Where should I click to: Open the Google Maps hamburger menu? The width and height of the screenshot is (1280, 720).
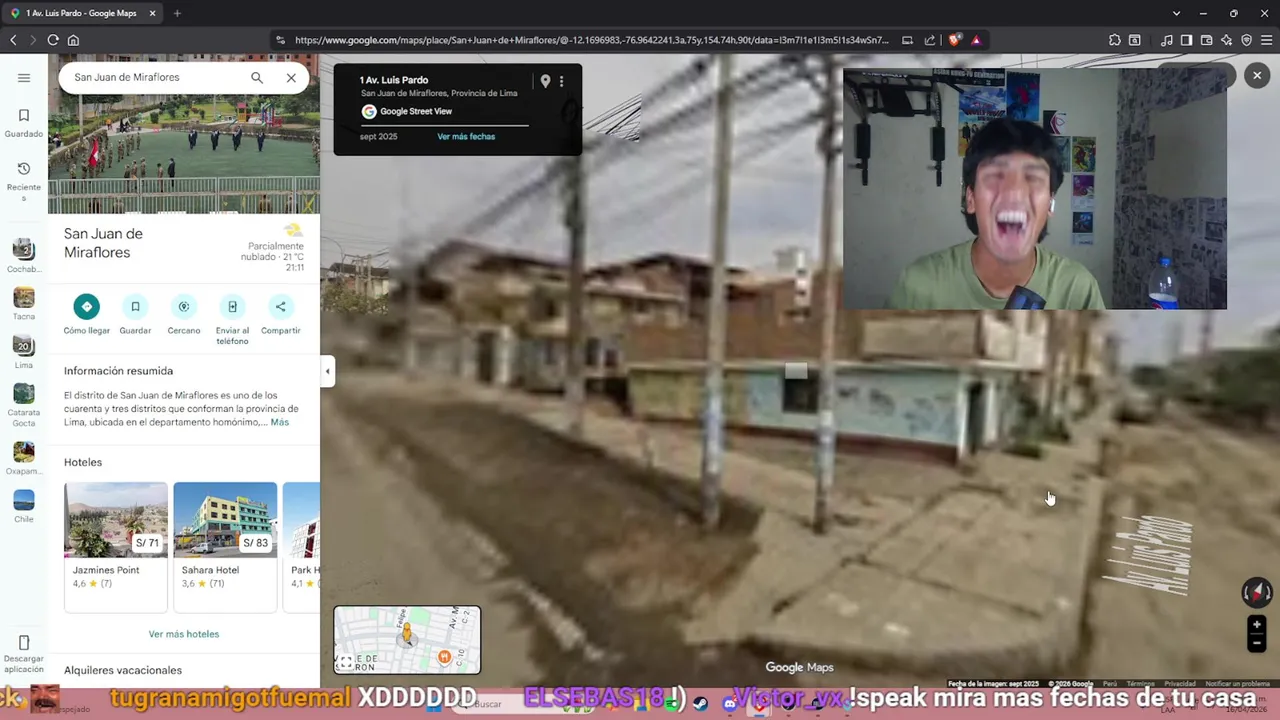24,77
